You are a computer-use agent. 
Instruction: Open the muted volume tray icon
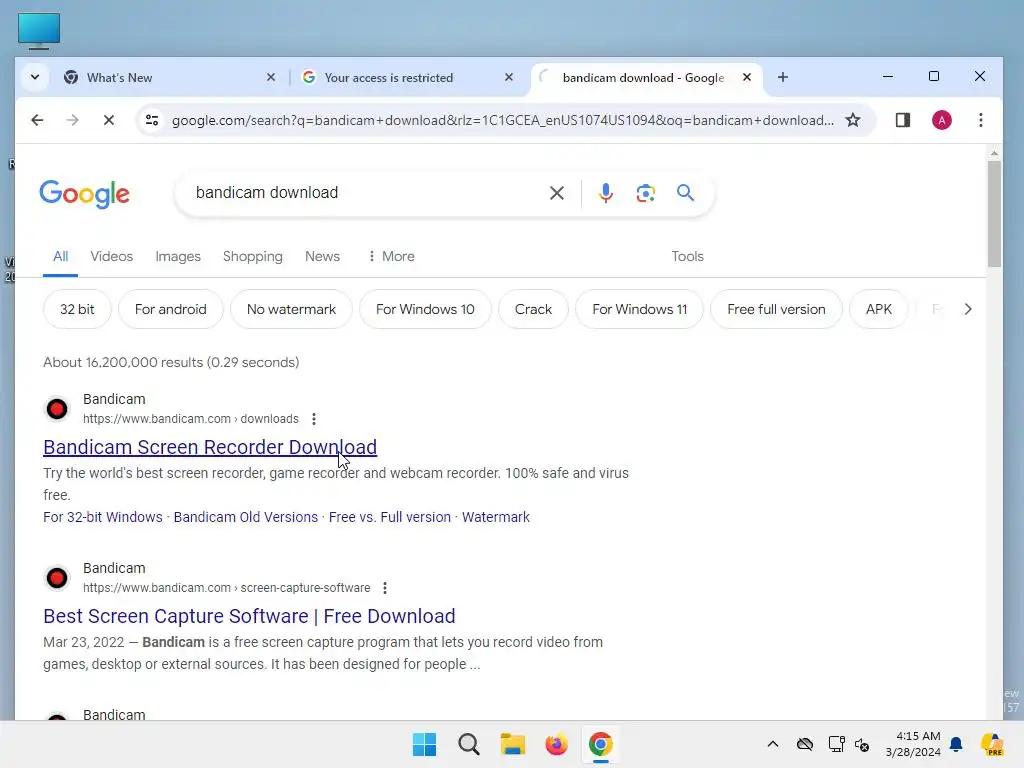[862, 745]
